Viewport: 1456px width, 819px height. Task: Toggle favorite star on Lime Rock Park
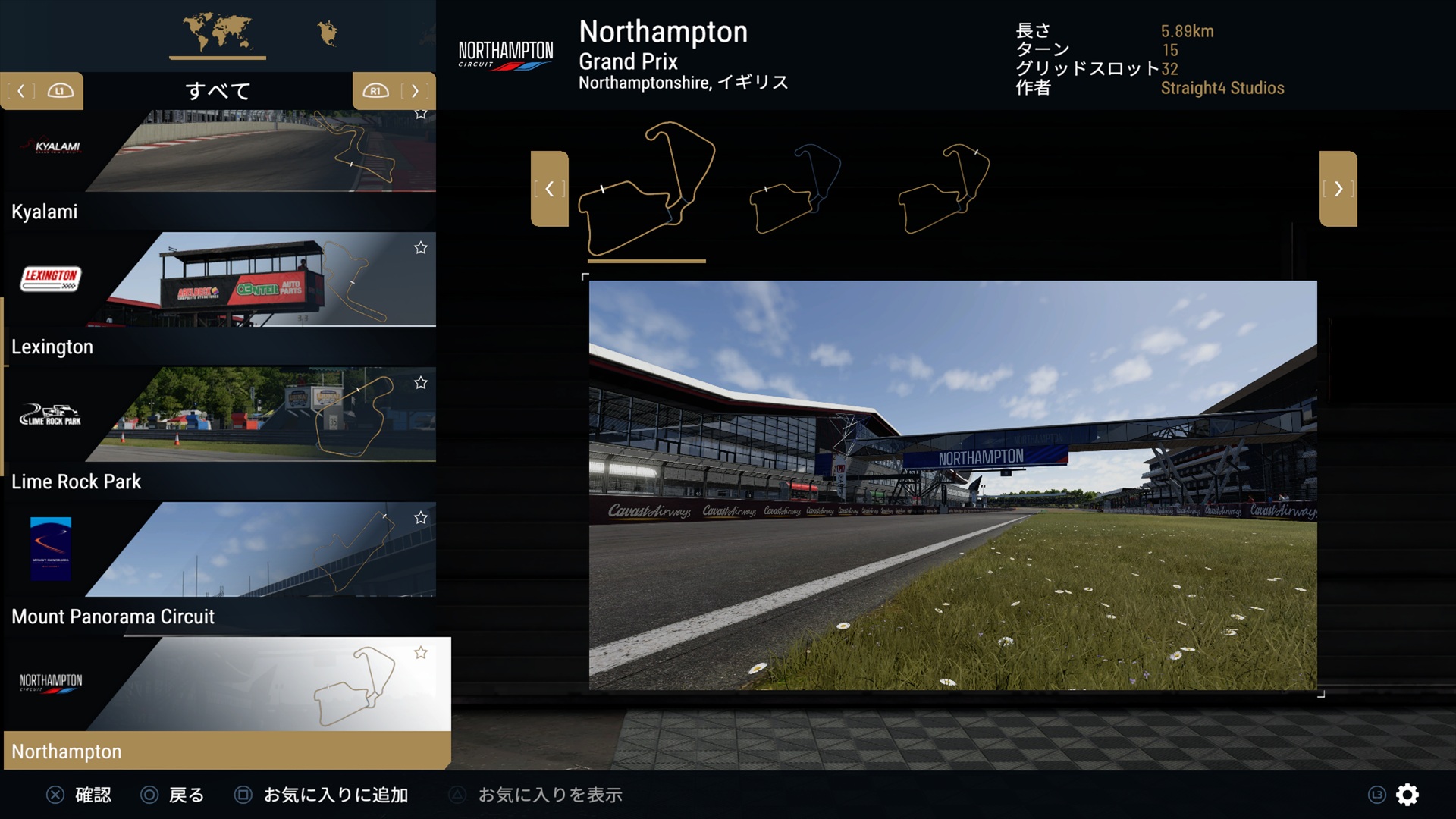pyautogui.click(x=421, y=383)
